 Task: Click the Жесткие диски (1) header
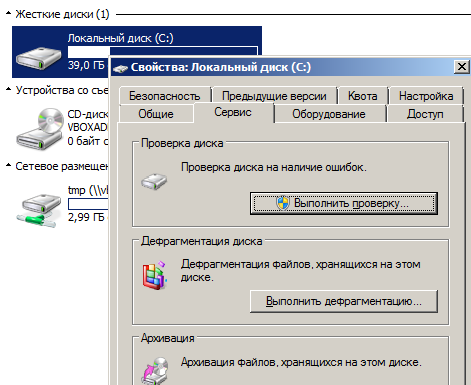coord(63,14)
